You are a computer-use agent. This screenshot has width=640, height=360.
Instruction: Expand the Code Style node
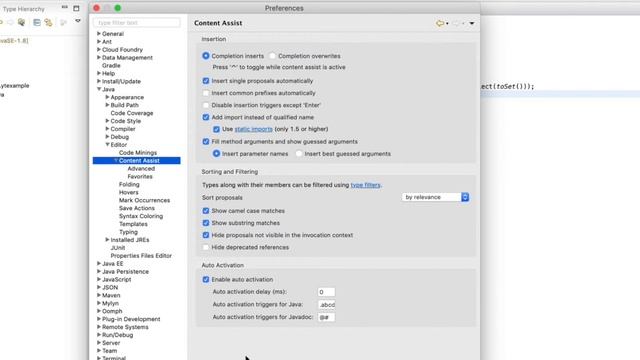107,121
